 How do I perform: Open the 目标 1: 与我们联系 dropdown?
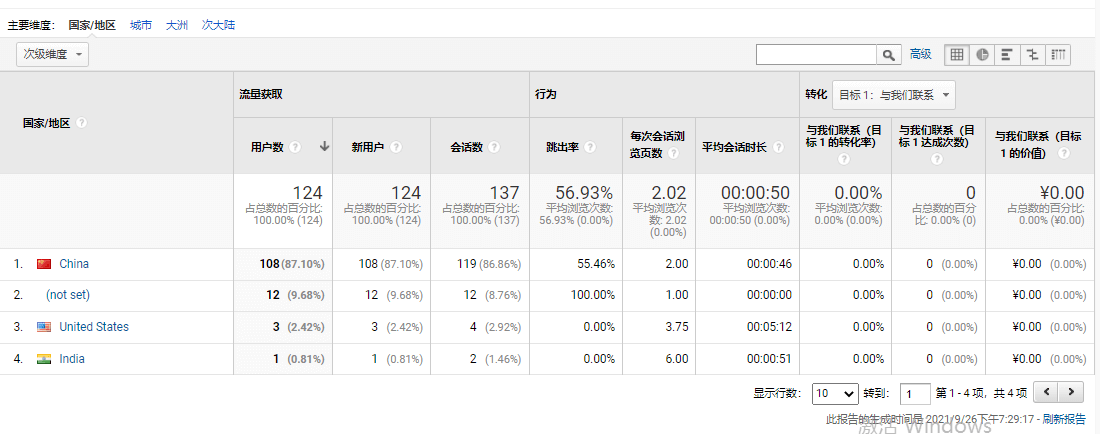point(894,95)
